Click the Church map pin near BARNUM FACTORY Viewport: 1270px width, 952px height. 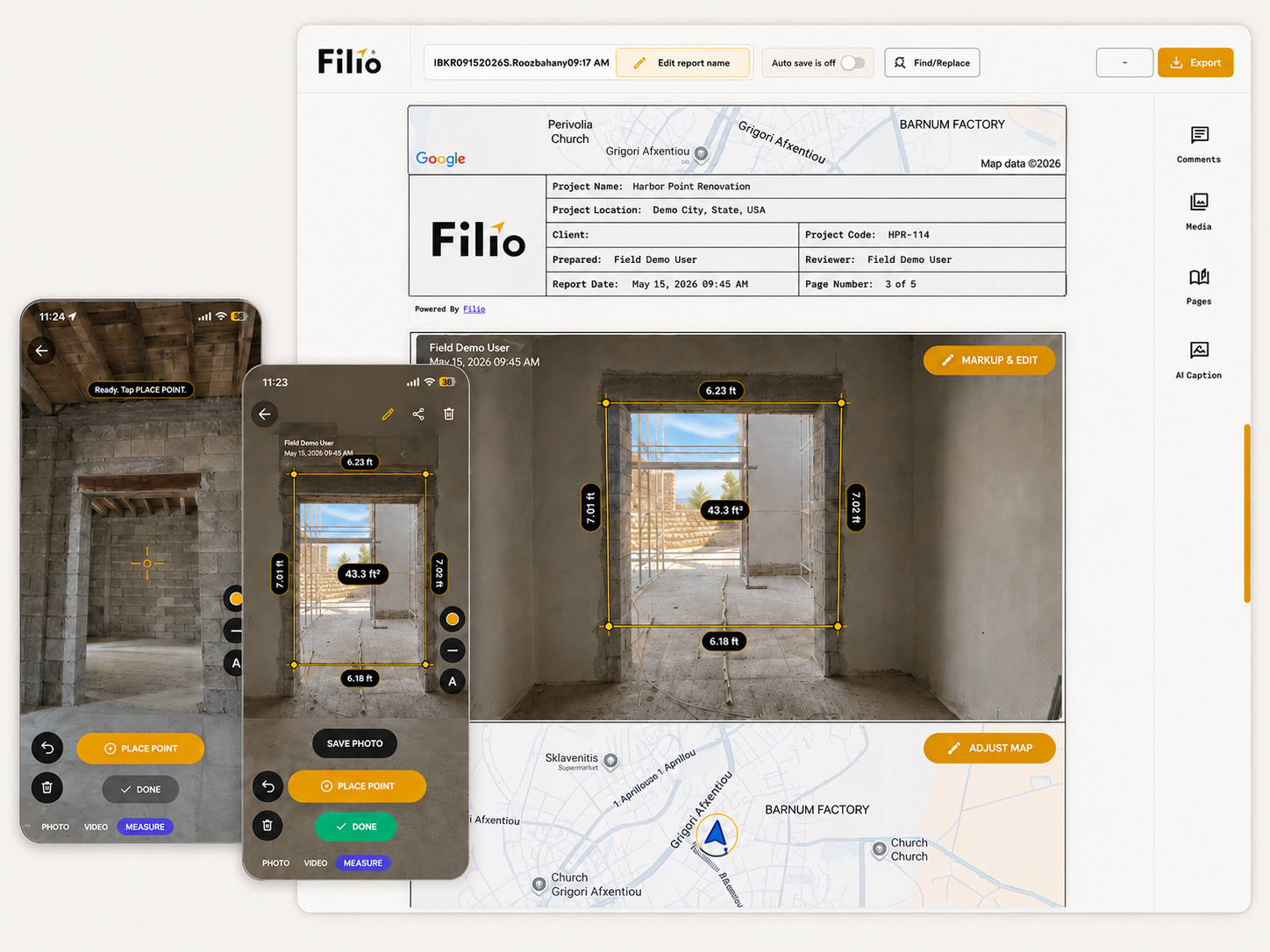pyautogui.click(x=879, y=849)
